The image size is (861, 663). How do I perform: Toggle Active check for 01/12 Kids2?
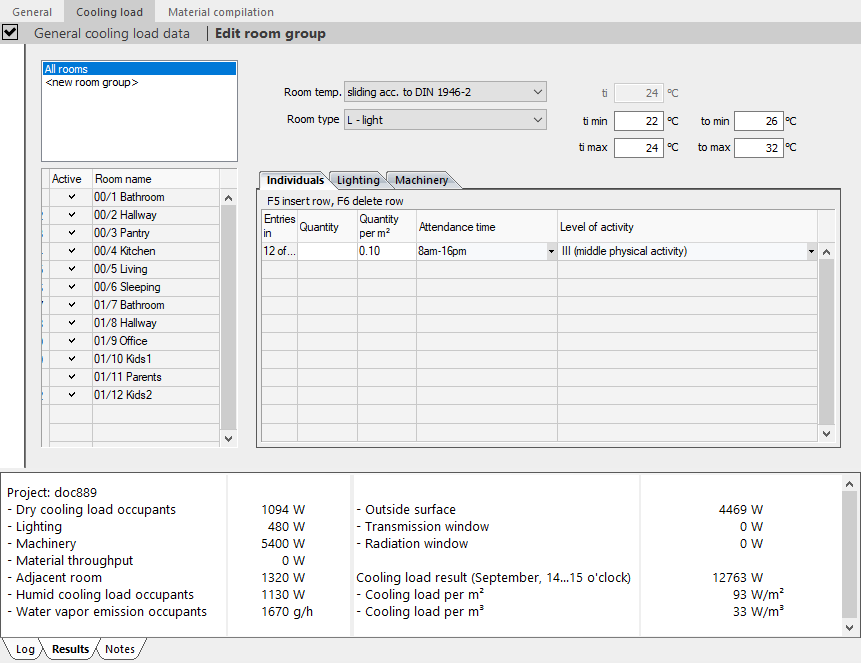pos(71,394)
